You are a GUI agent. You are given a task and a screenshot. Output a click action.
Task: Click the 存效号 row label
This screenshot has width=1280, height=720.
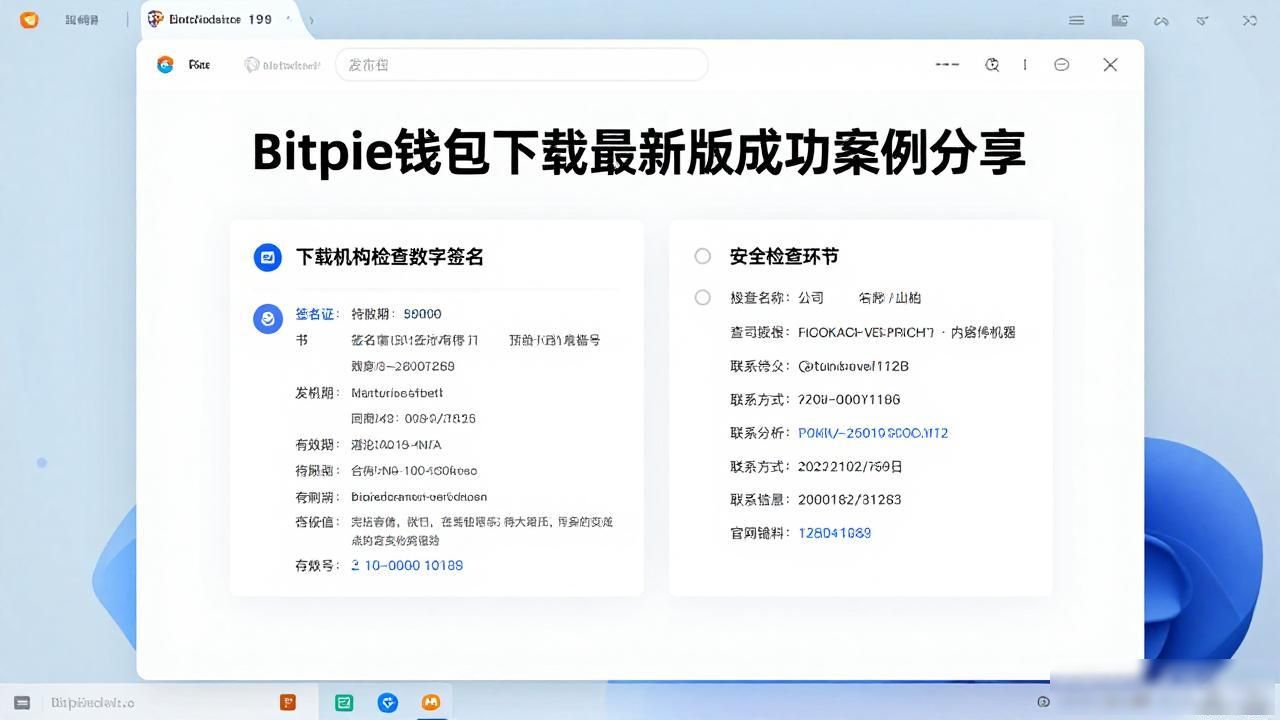coord(318,565)
